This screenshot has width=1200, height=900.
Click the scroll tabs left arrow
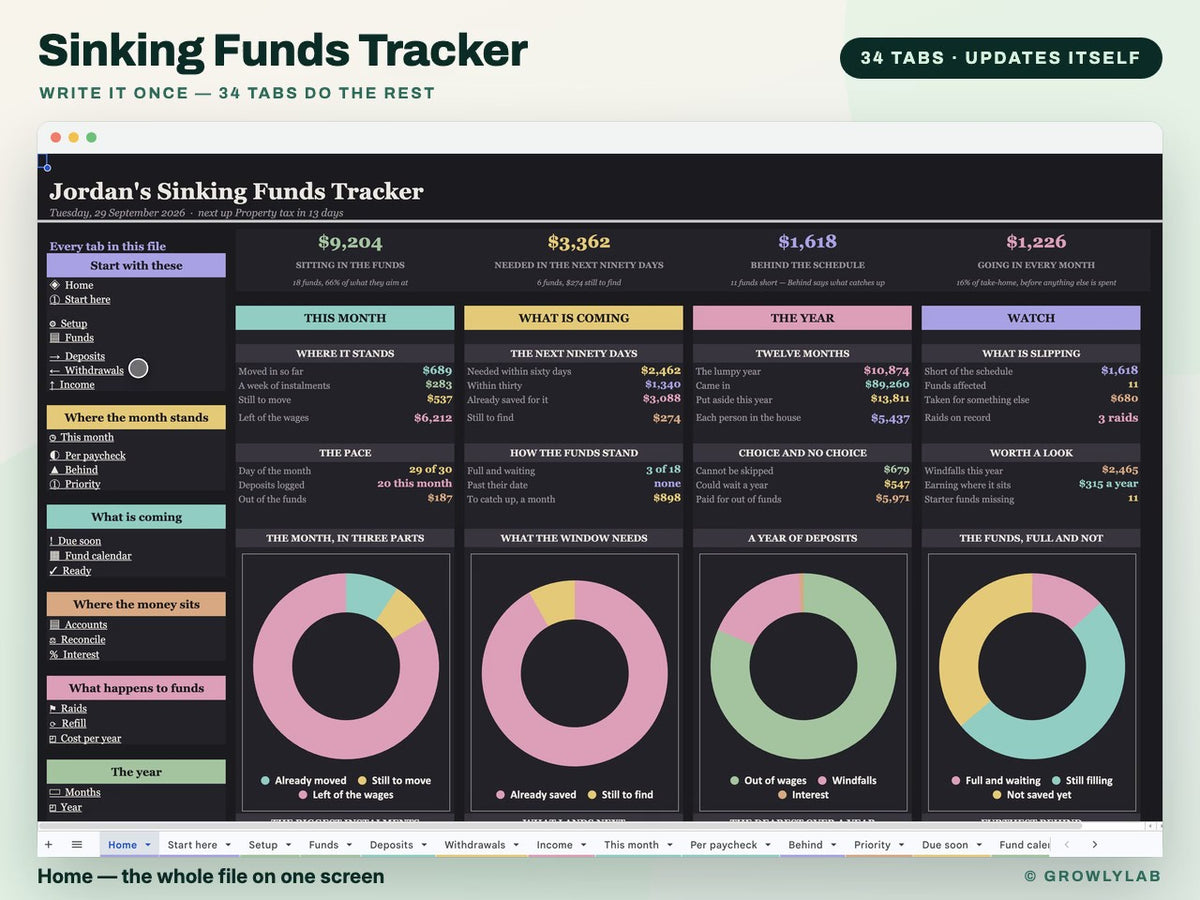(1067, 845)
